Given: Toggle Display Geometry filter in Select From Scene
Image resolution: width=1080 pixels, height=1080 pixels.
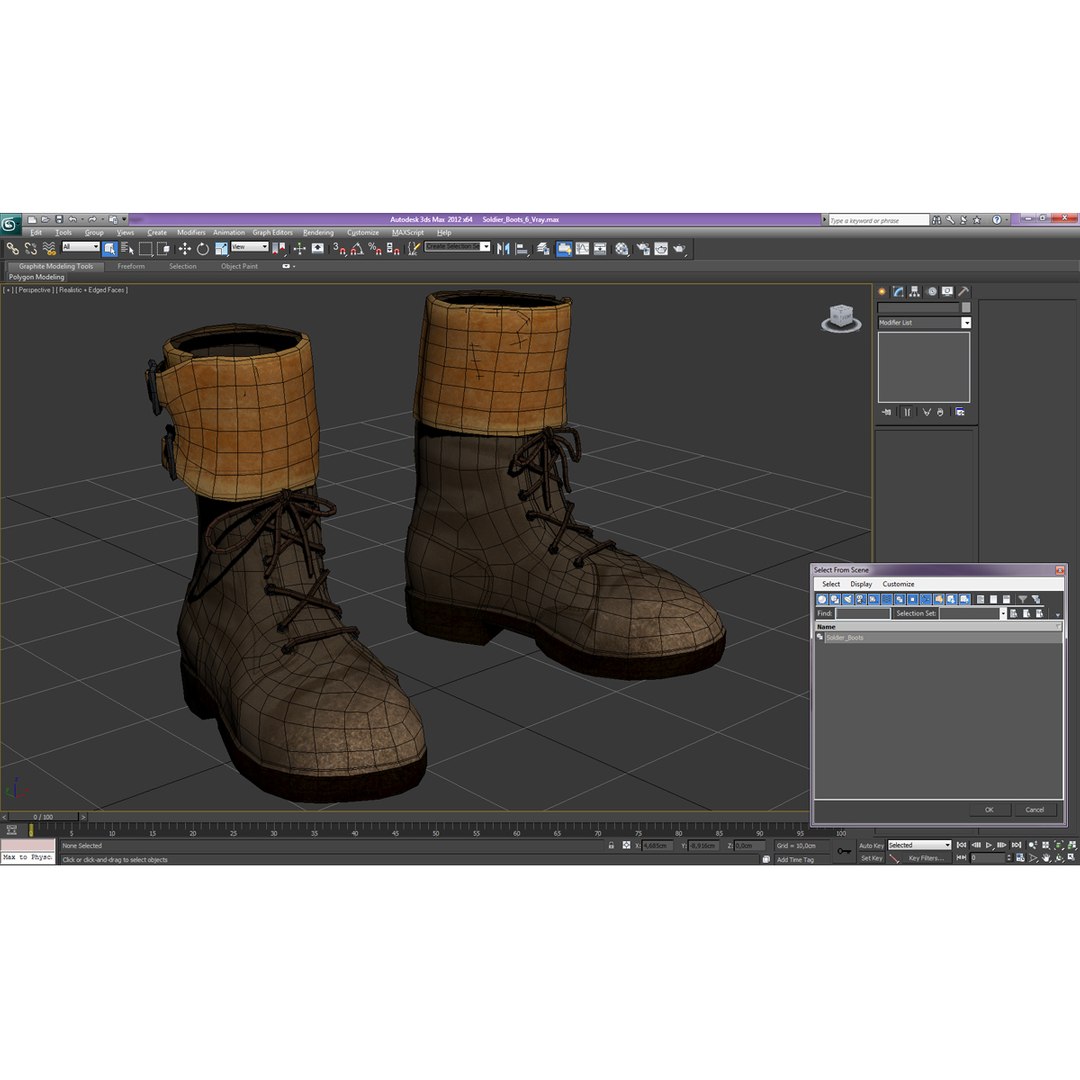Looking at the screenshot, I should 822,599.
